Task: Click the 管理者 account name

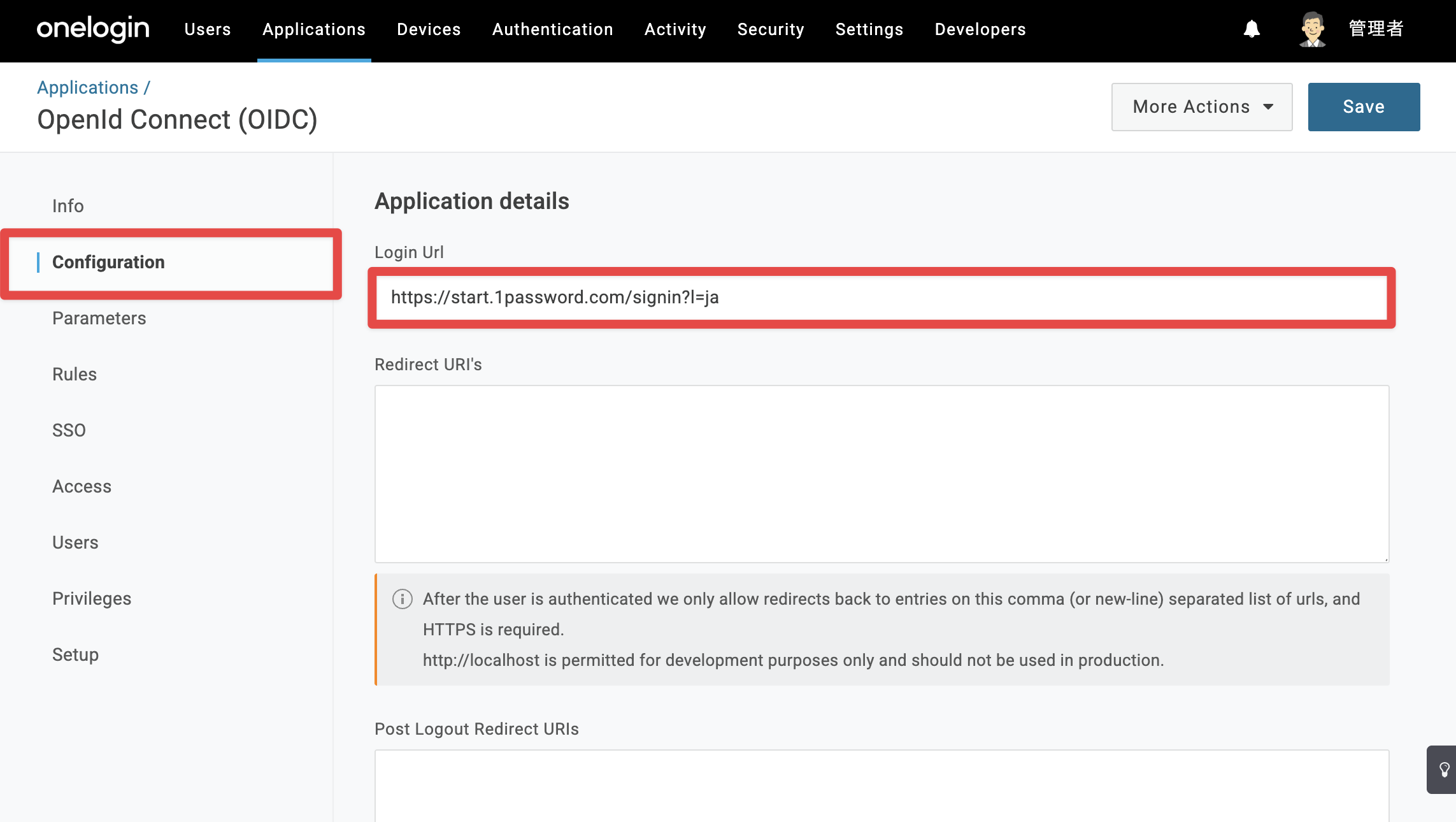Action: (1376, 29)
